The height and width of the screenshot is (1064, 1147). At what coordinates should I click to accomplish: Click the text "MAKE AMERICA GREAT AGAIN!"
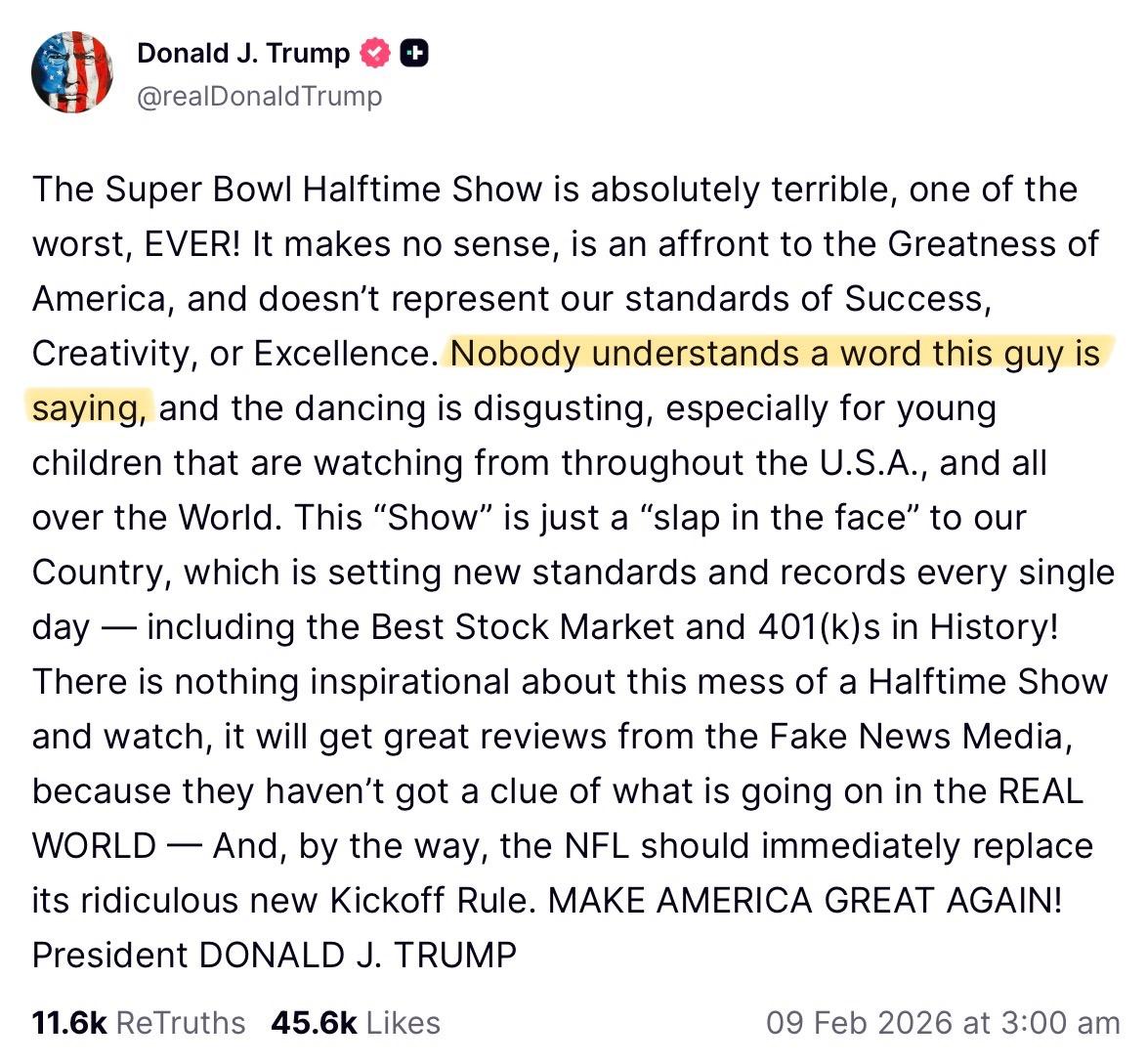pos(804,900)
